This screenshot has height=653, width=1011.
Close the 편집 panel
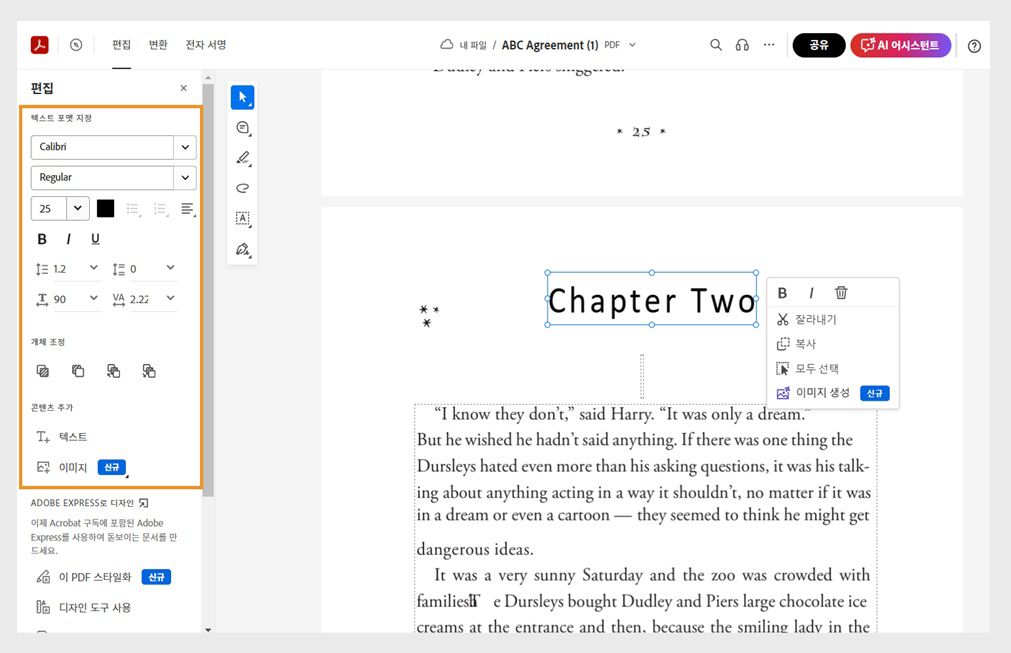pyautogui.click(x=184, y=88)
